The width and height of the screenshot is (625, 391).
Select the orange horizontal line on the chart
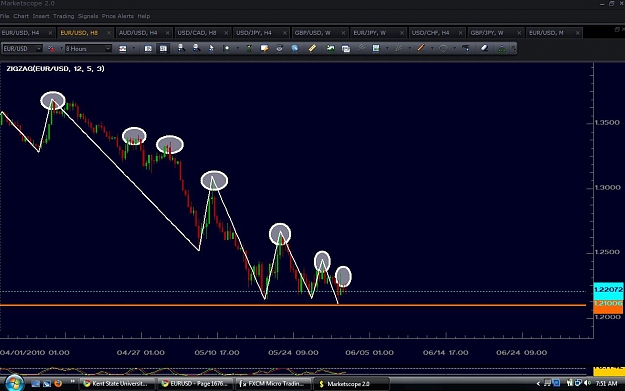tap(293, 305)
